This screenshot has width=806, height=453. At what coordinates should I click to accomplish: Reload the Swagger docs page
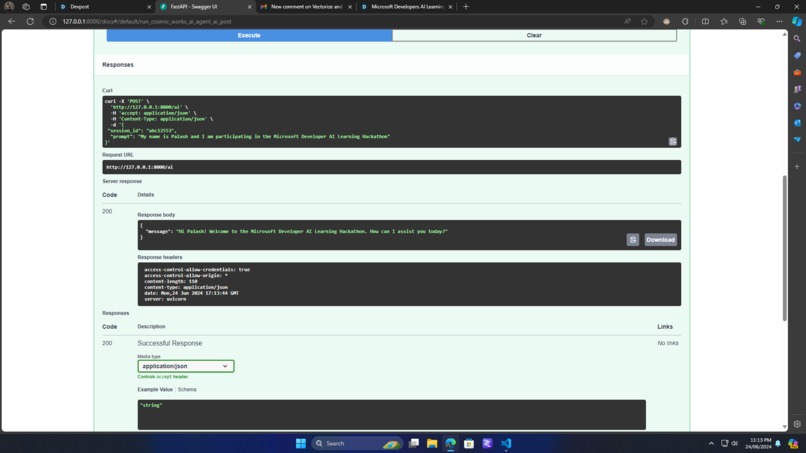point(30,22)
